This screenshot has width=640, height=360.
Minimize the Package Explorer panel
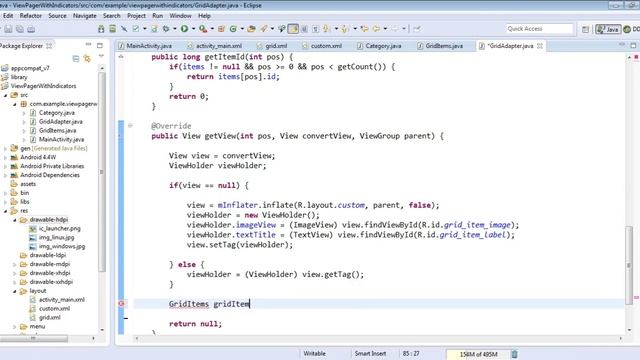pos(88,45)
